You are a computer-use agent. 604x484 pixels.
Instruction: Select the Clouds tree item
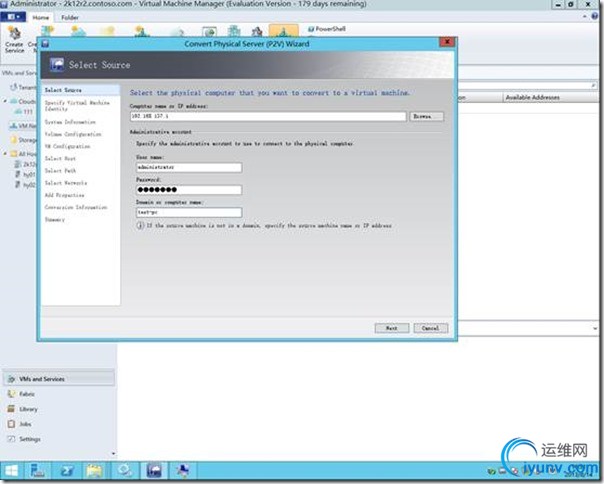pos(23,101)
